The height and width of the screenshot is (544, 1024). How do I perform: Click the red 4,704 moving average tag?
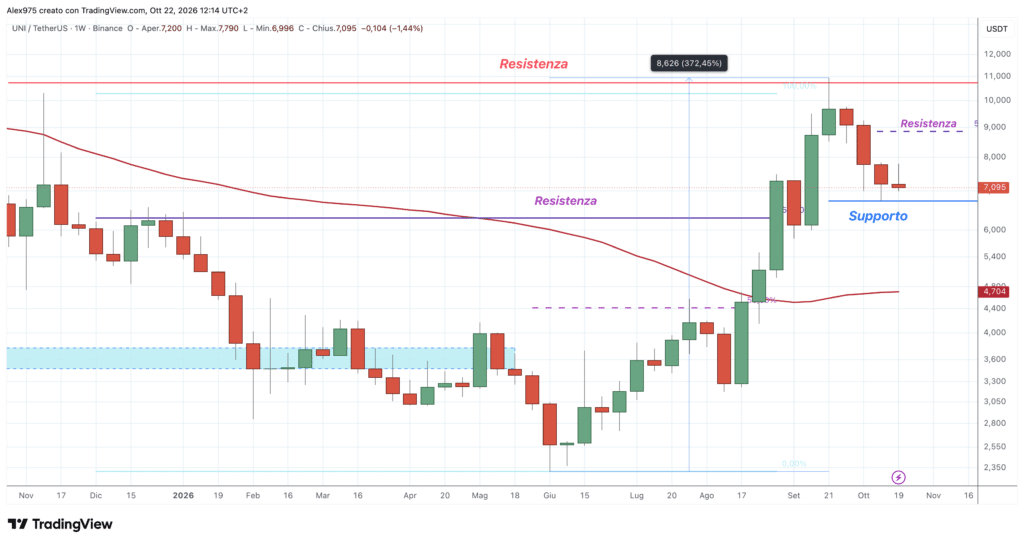click(994, 291)
